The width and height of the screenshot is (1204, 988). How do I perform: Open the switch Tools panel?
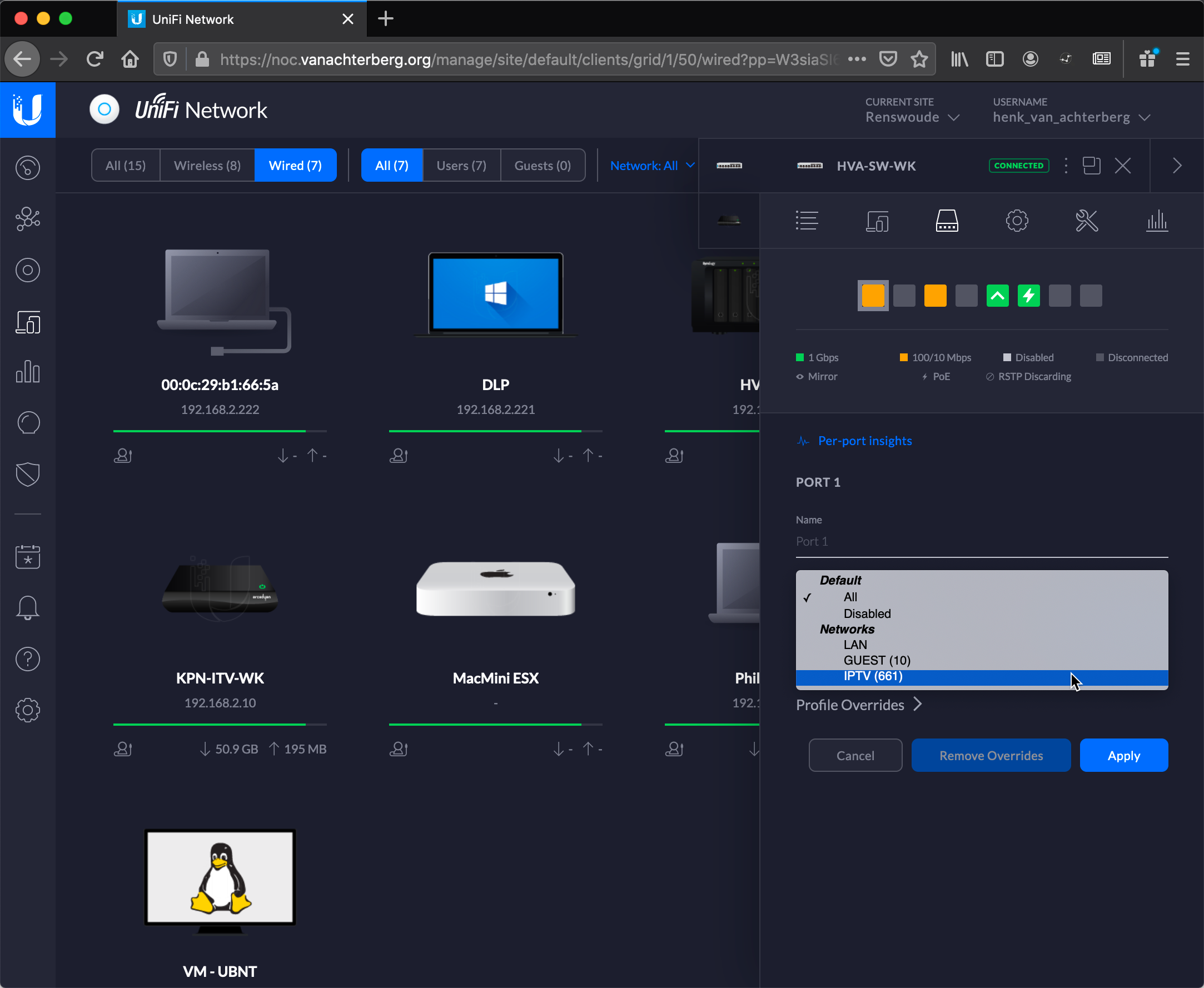click(x=1087, y=221)
